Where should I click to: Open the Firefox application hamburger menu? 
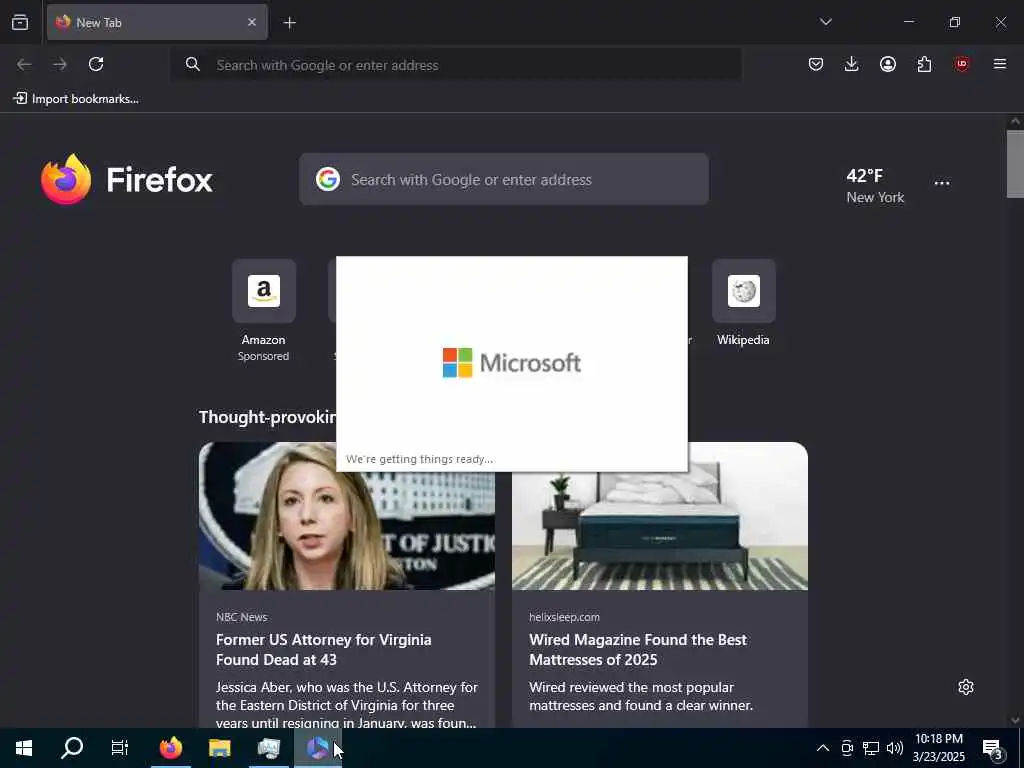[x=1000, y=64]
